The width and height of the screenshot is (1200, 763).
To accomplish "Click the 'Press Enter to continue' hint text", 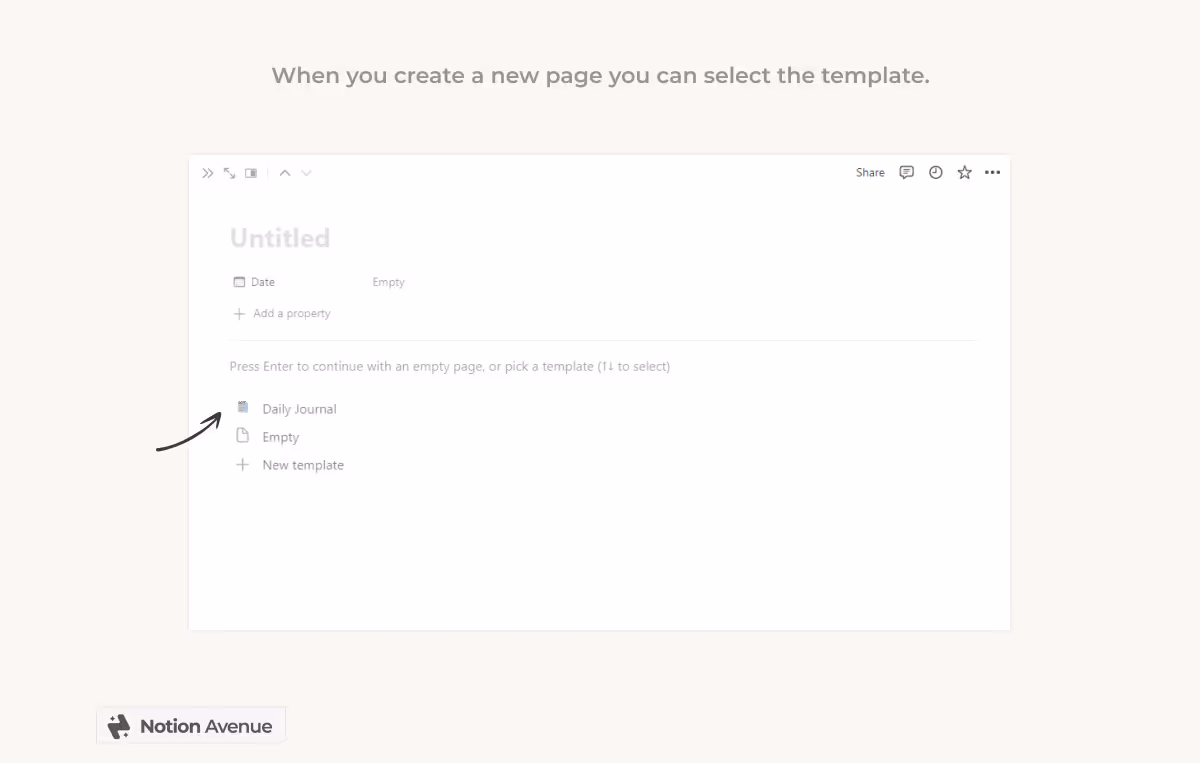I will [x=450, y=367].
